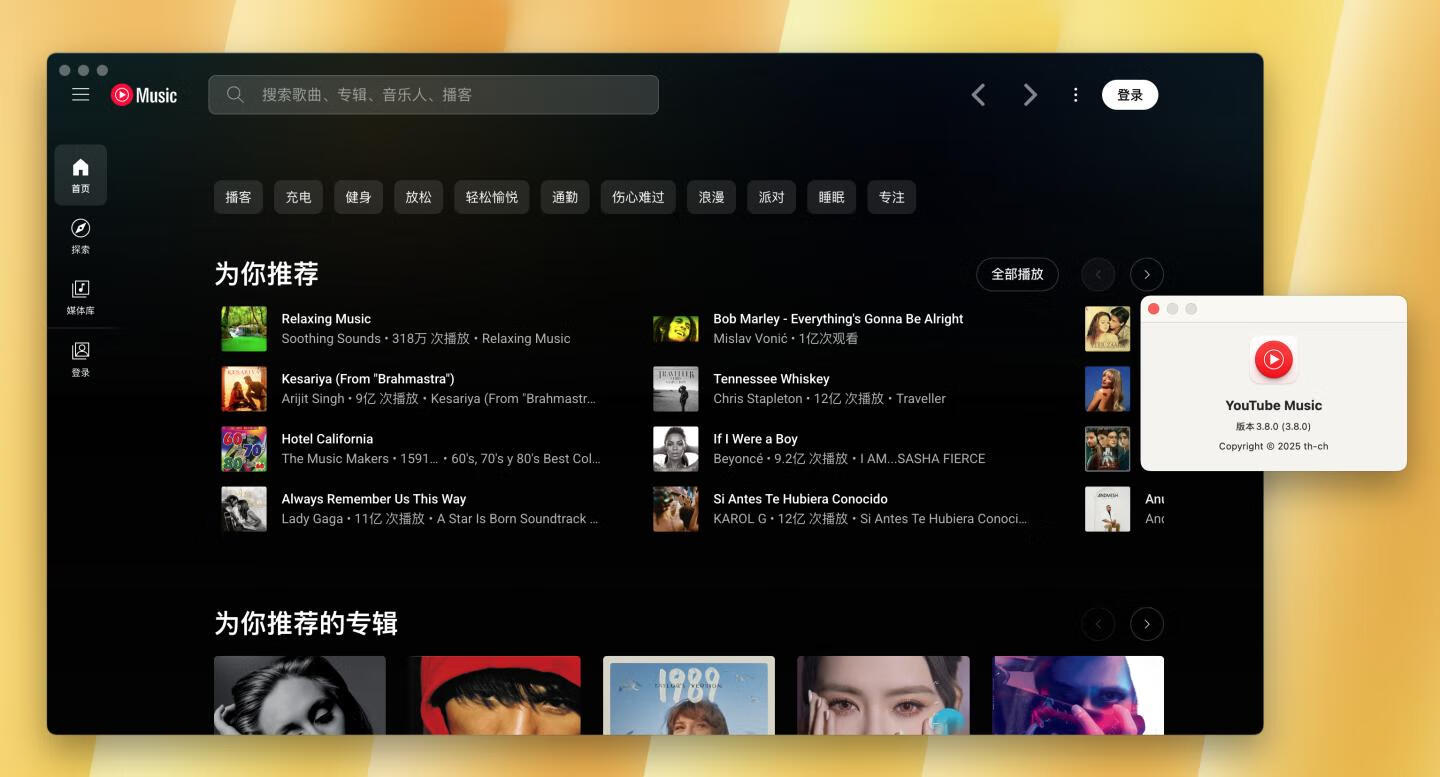Open the Music Makers artist link
Screen dimensions: 1440x777
click(x=335, y=459)
